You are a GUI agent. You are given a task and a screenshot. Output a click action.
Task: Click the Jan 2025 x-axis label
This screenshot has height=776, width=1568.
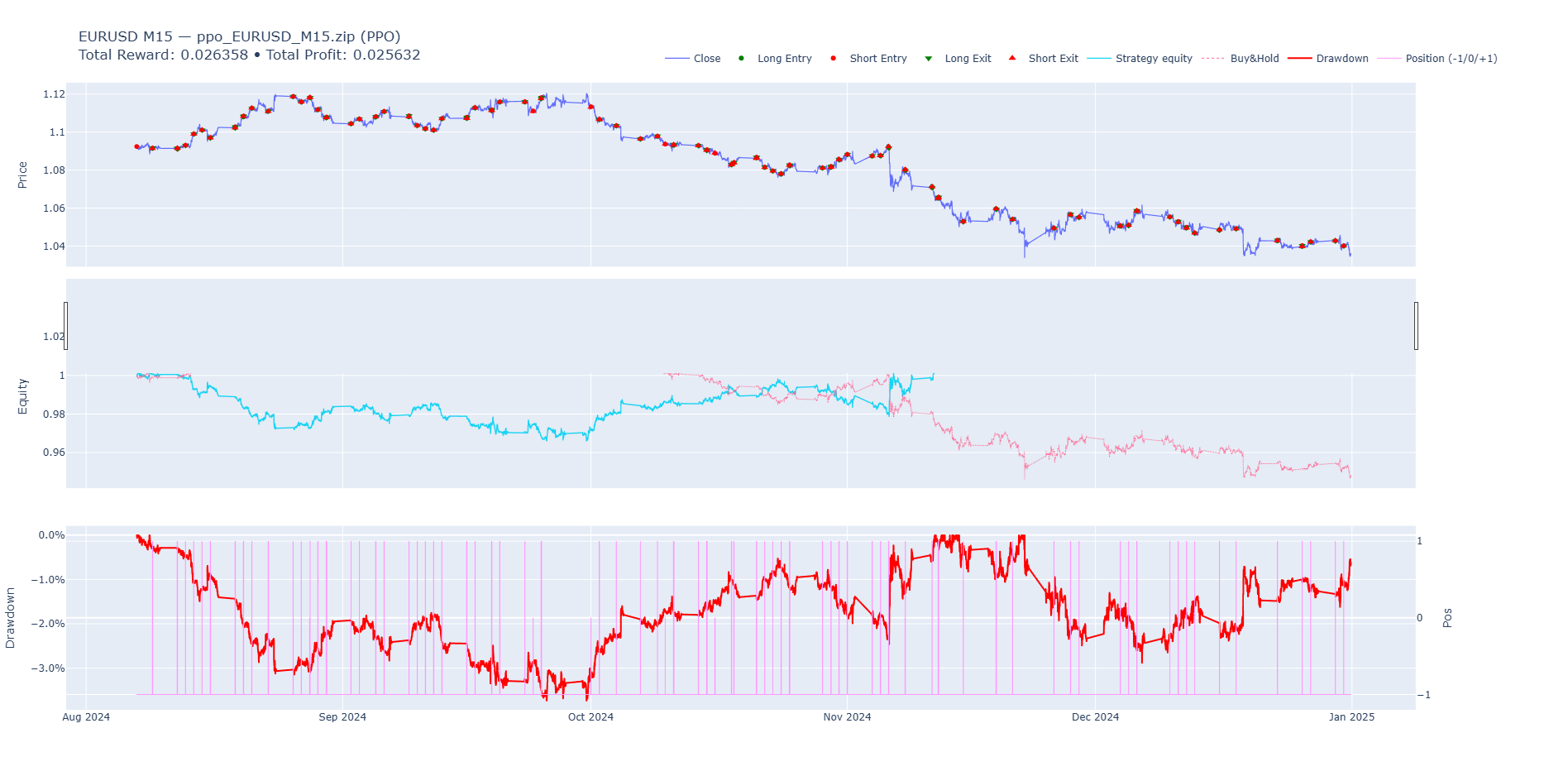point(1351,717)
